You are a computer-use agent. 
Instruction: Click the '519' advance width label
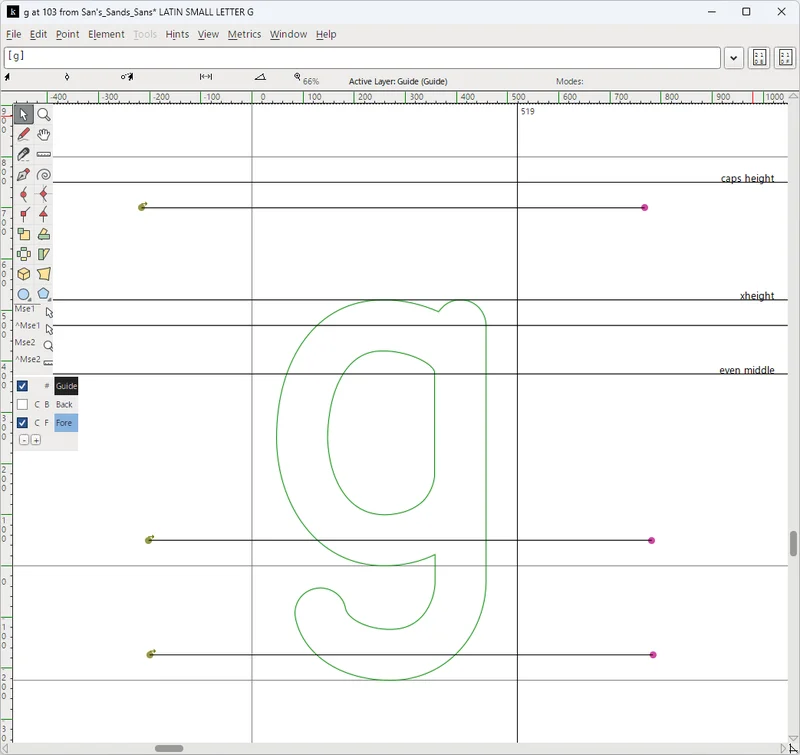coord(528,111)
